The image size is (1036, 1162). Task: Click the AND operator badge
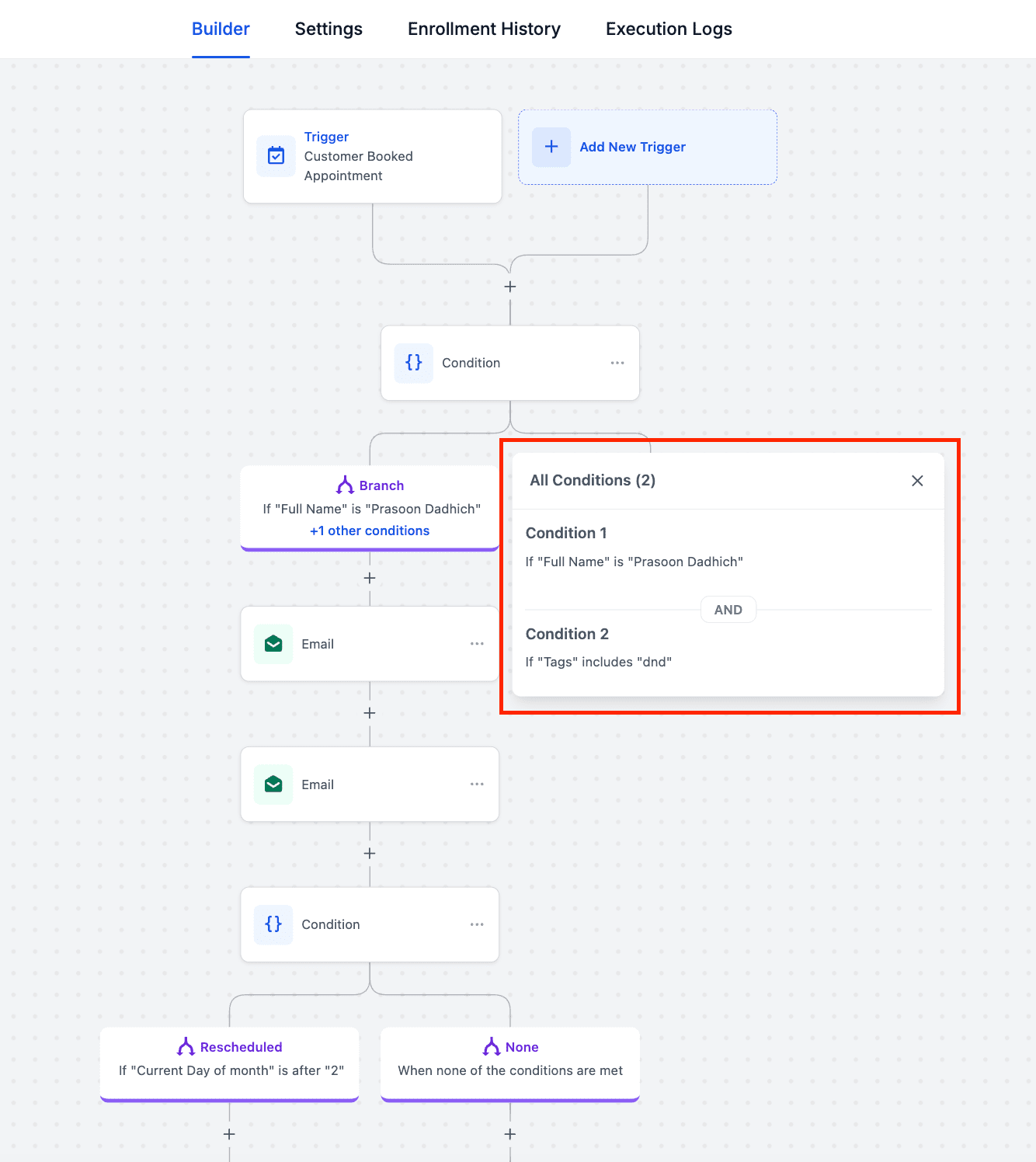click(728, 610)
